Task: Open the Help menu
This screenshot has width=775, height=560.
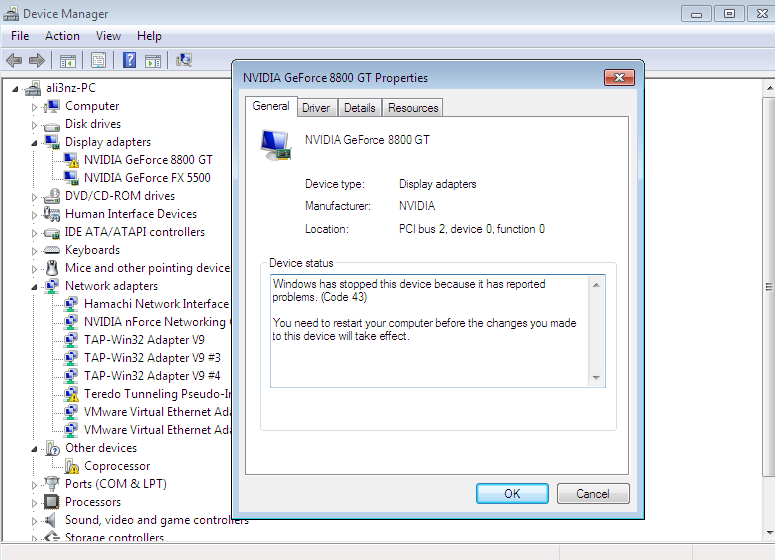Action: click(x=149, y=36)
